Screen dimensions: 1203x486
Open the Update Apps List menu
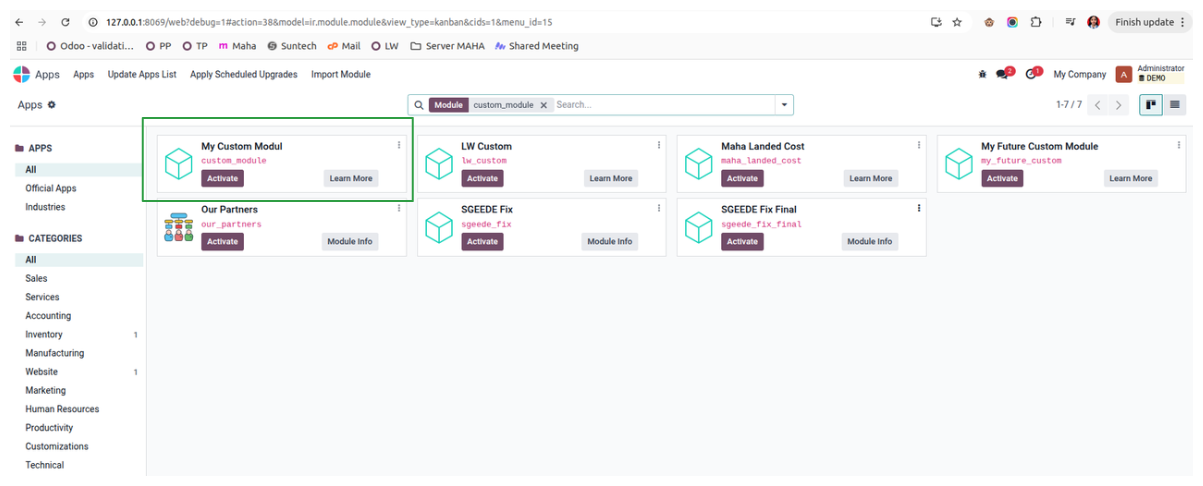coord(142,75)
